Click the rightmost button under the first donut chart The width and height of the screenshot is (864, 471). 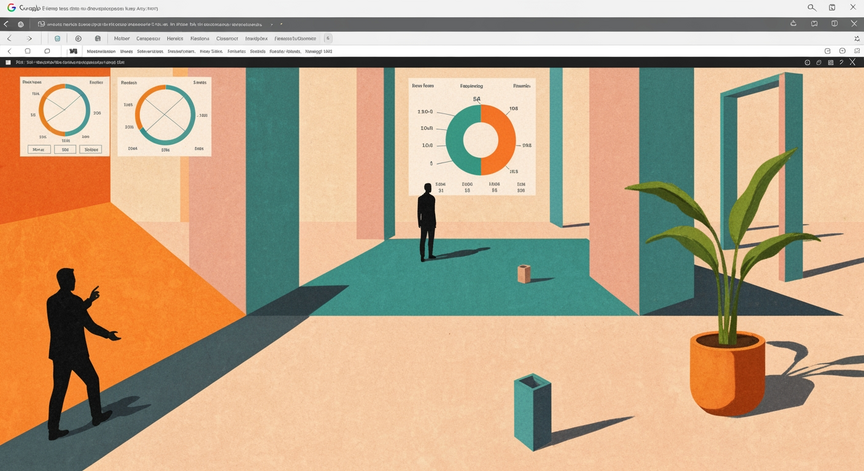coord(90,149)
